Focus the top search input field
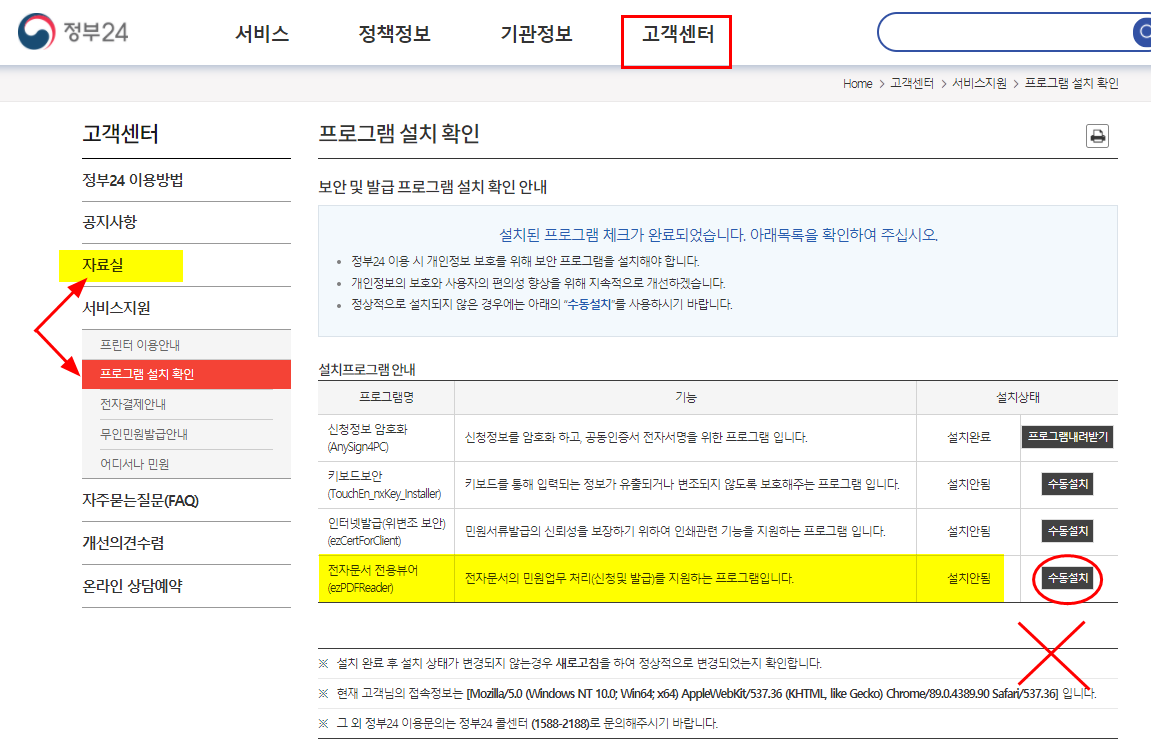 [1006, 32]
